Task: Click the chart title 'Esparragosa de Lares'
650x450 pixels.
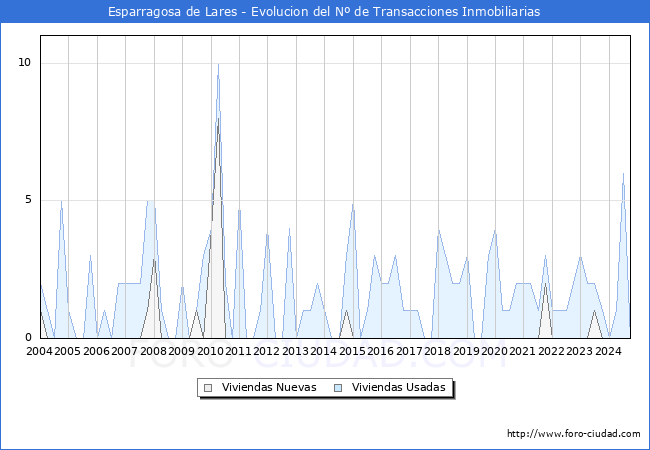Action: 172,12
